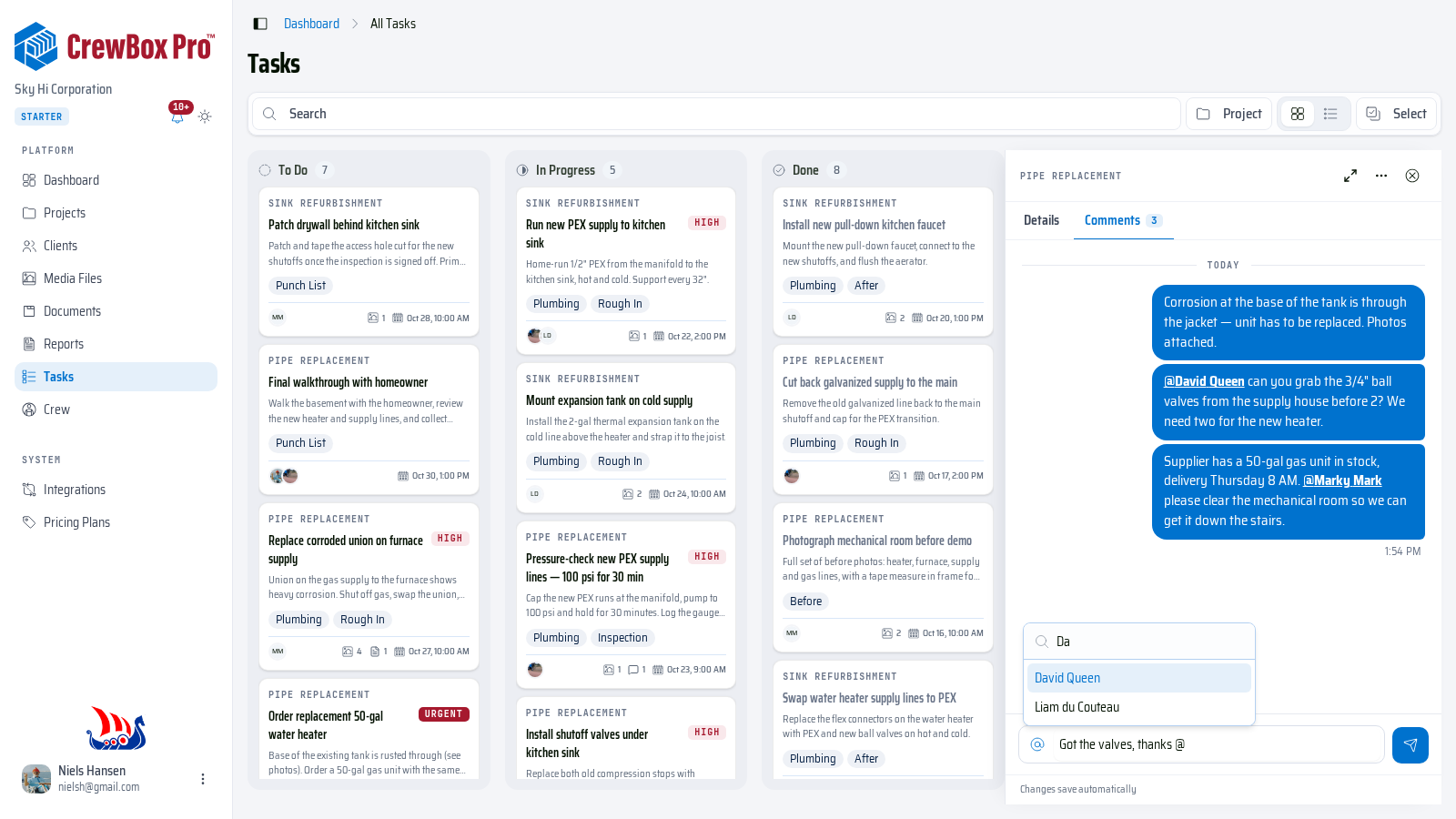
Task: Focus the tasks Search field
Action: [x=716, y=114]
